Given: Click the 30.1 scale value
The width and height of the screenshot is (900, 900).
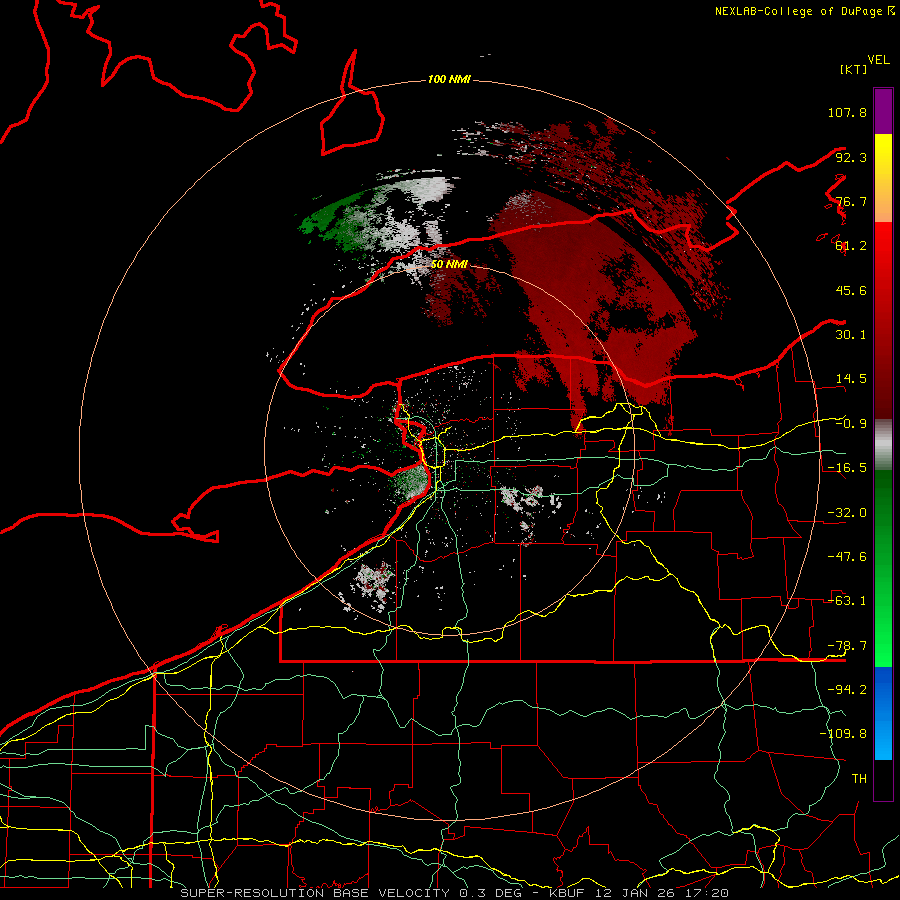Looking at the screenshot, I should (x=851, y=335).
